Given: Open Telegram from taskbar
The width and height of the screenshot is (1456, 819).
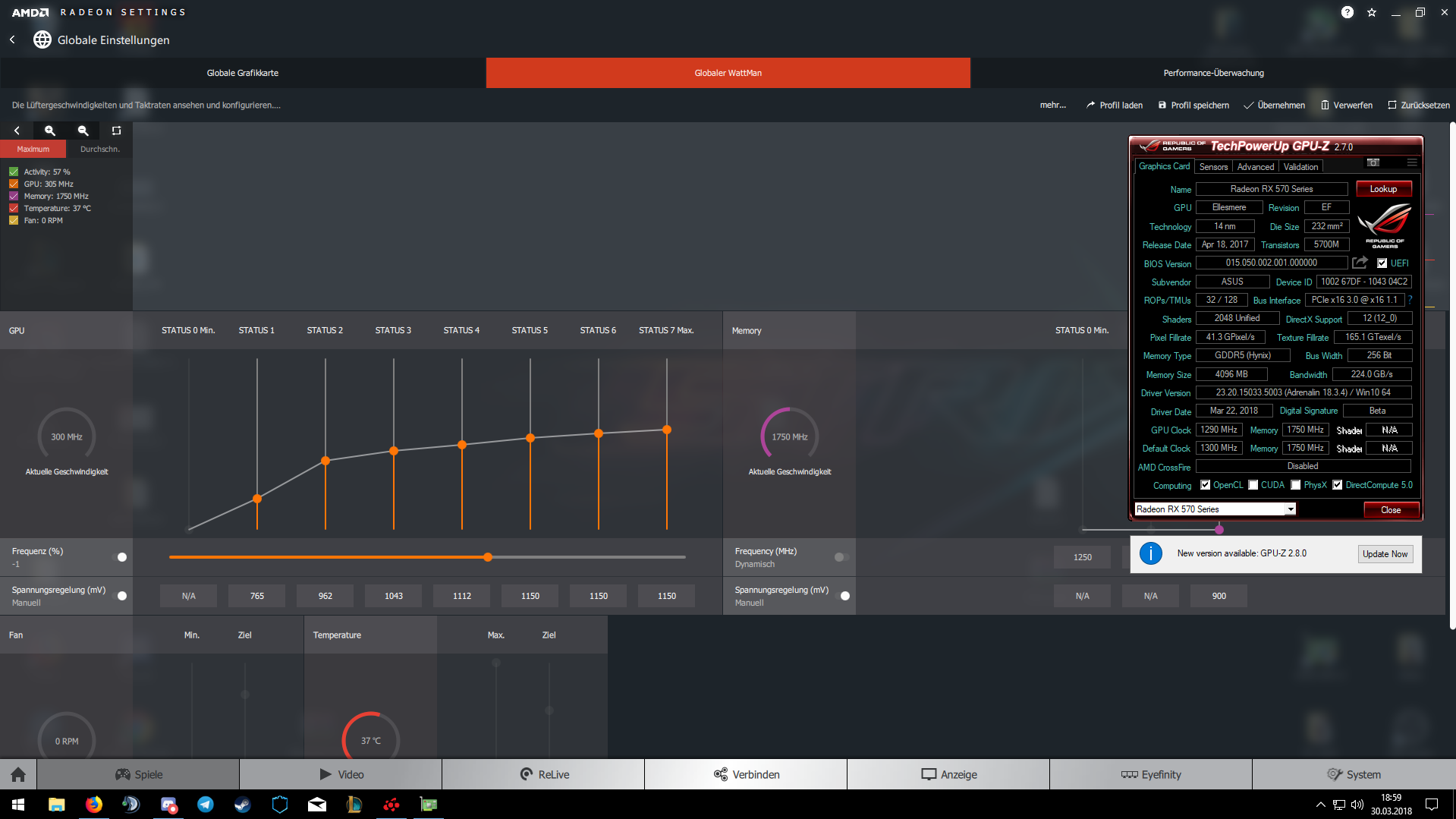Looking at the screenshot, I should (206, 805).
